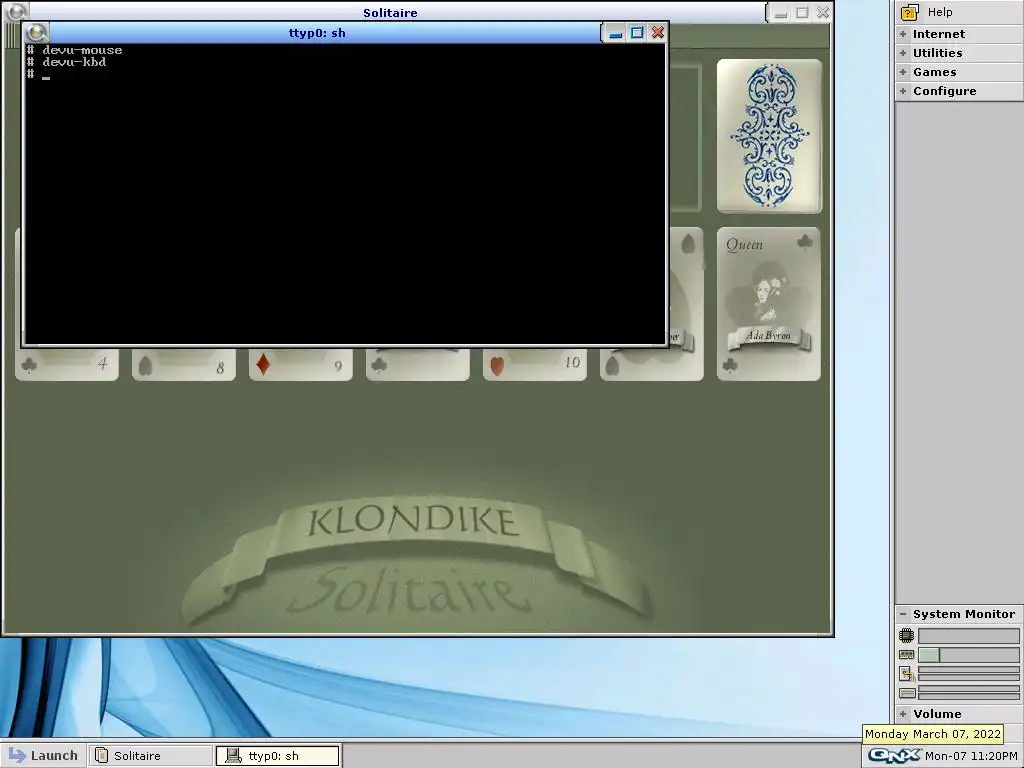
Task: Click the Games label in the shelf
Action: [x=935, y=72]
